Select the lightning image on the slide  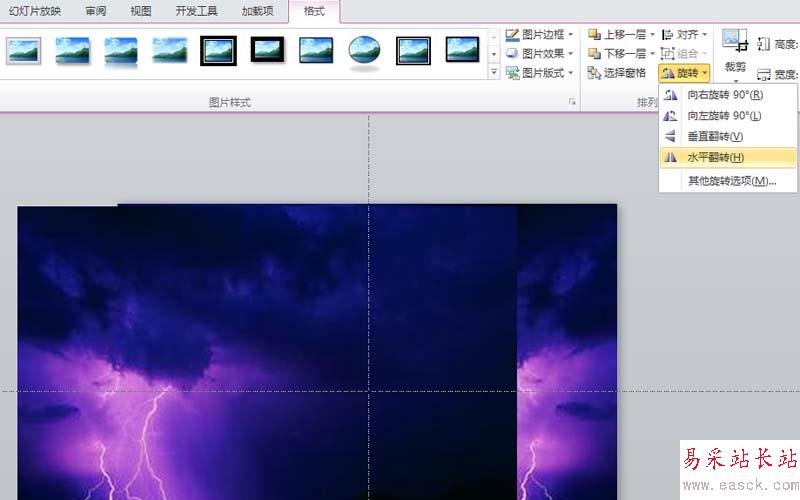[267, 353]
